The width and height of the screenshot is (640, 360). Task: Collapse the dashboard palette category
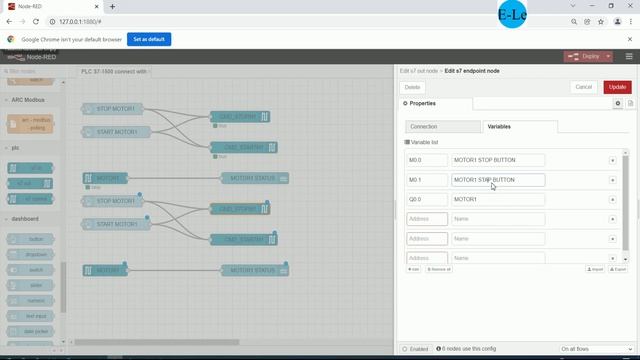pyautogui.click(x=21, y=219)
